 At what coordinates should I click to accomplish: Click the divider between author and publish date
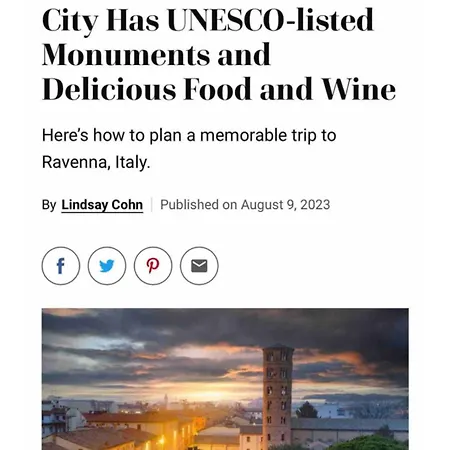pos(152,205)
